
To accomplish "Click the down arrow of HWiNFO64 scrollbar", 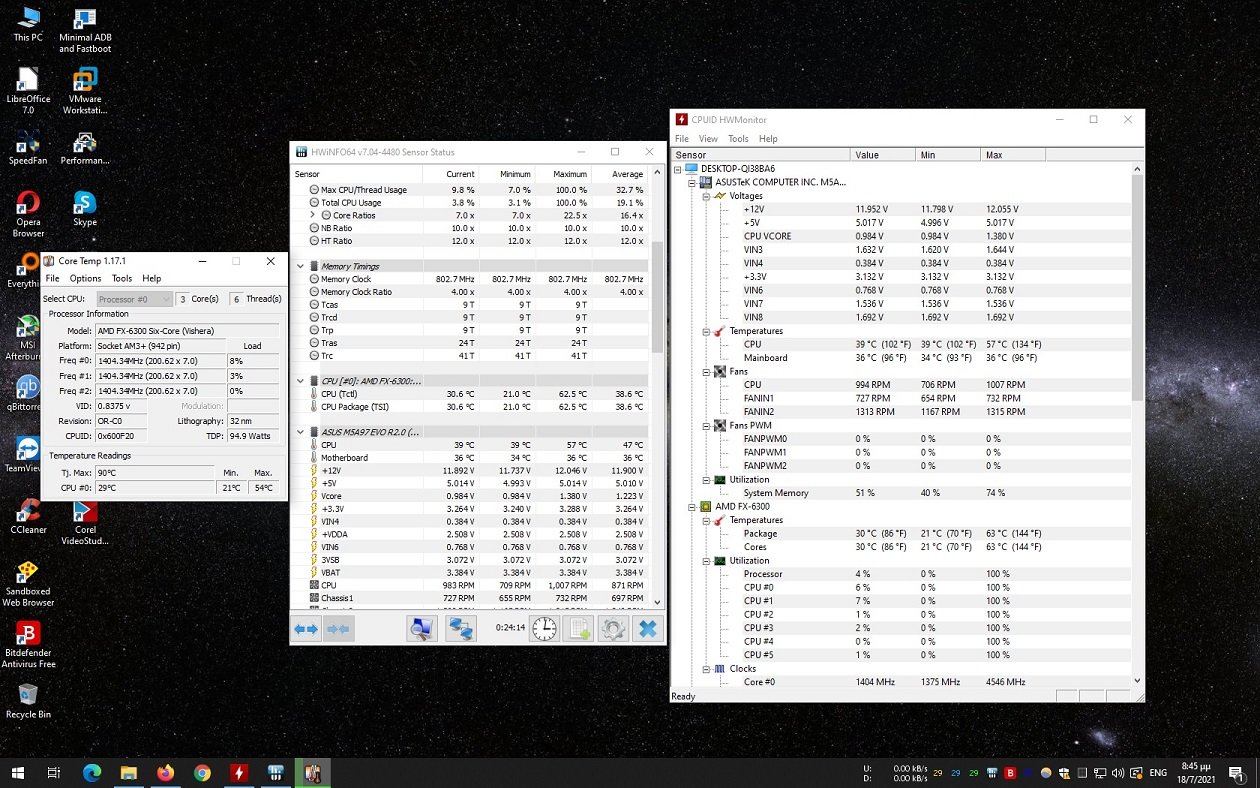I will tap(657, 602).
